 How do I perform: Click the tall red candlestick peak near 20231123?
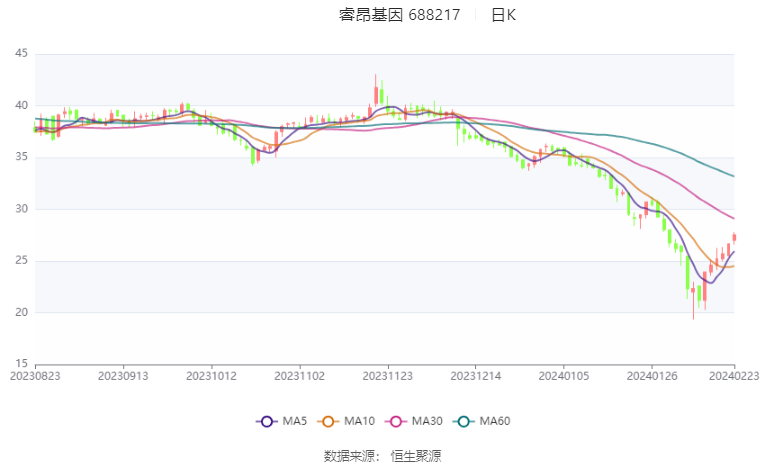point(376,90)
